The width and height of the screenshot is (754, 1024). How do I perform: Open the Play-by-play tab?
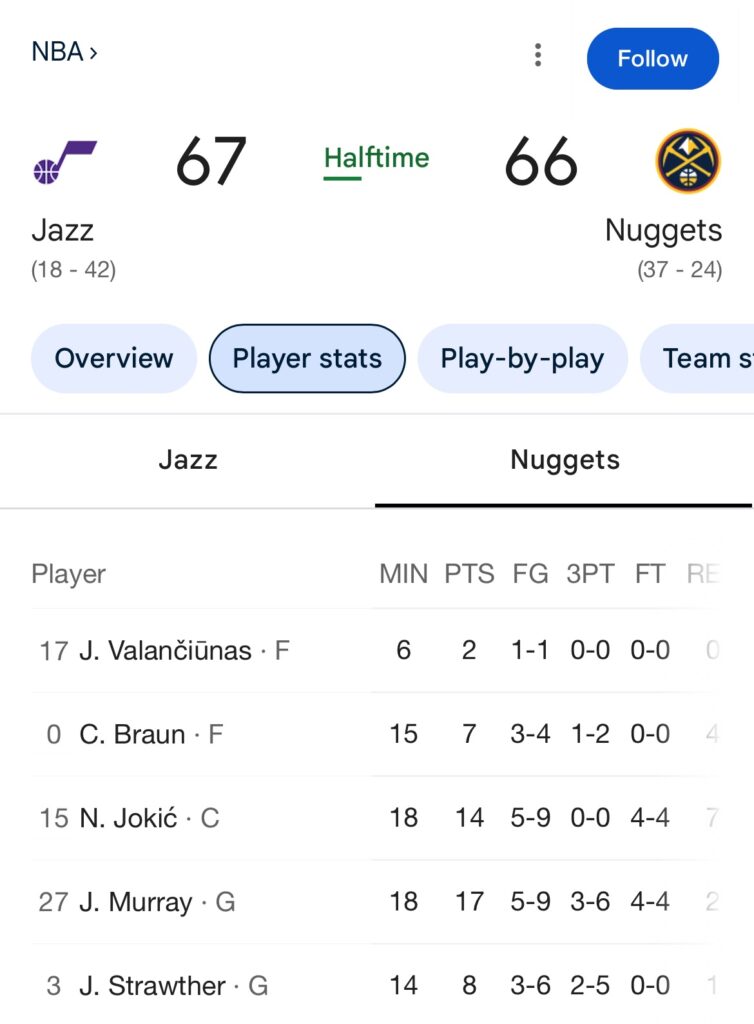522,358
